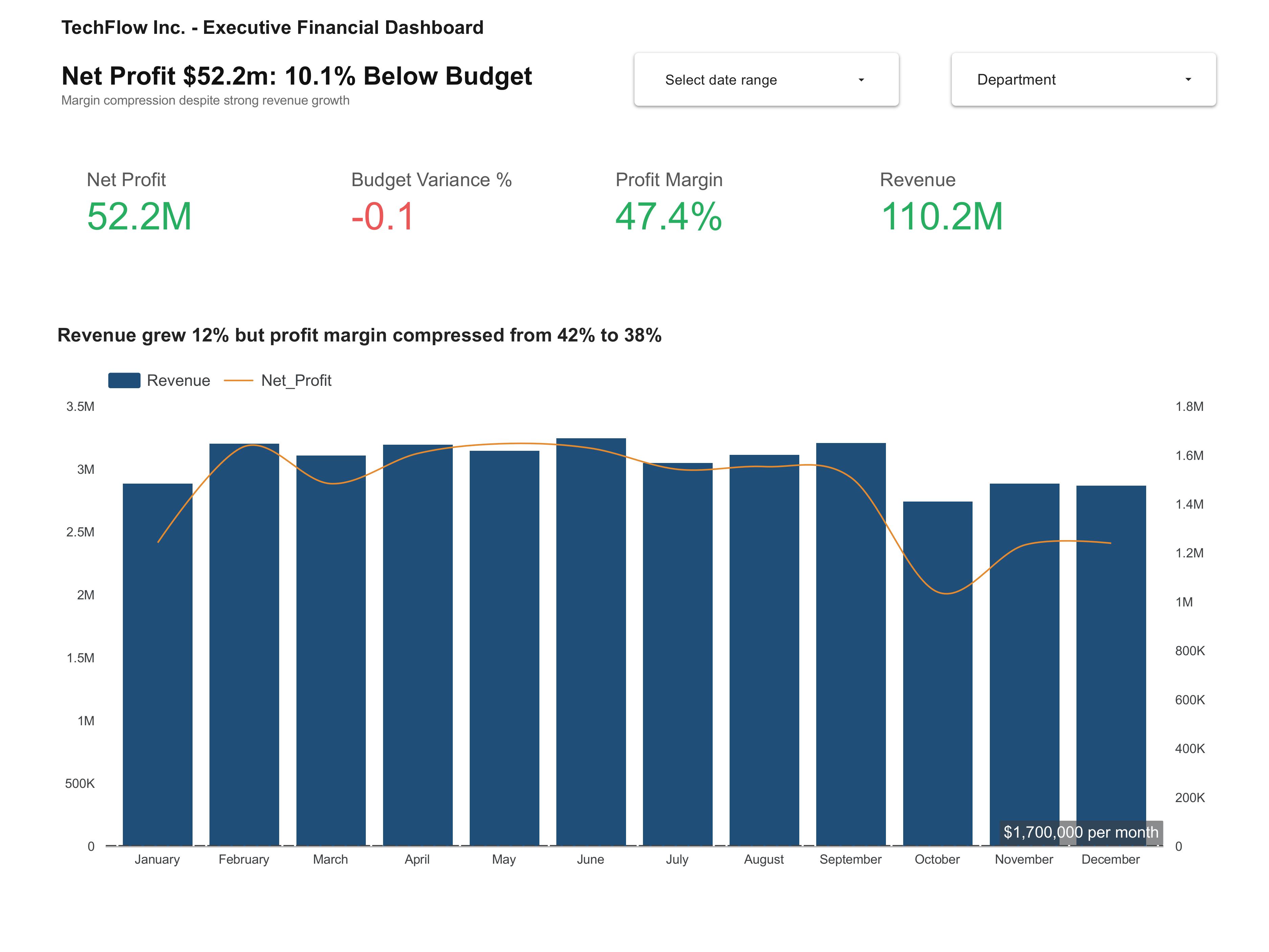Select the May revenue bar
The image size is (1269, 952).
[504, 648]
